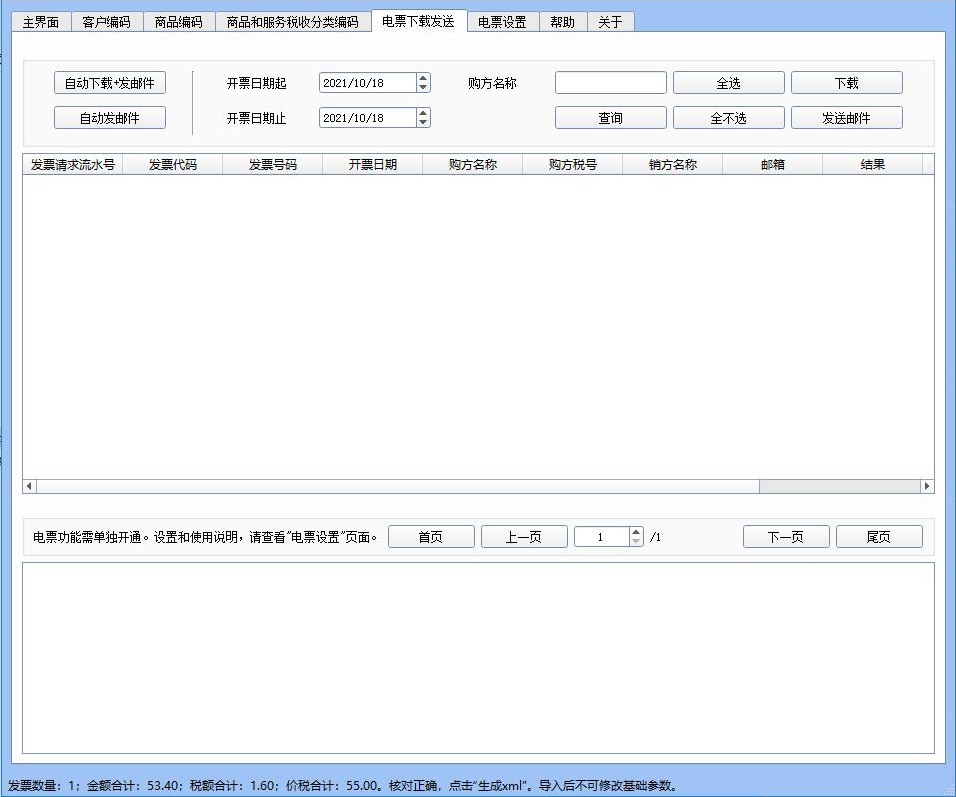Click the table's horizontal scrollbar right arrow
Viewport: 956px width, 797px height.
pos(927,486)
